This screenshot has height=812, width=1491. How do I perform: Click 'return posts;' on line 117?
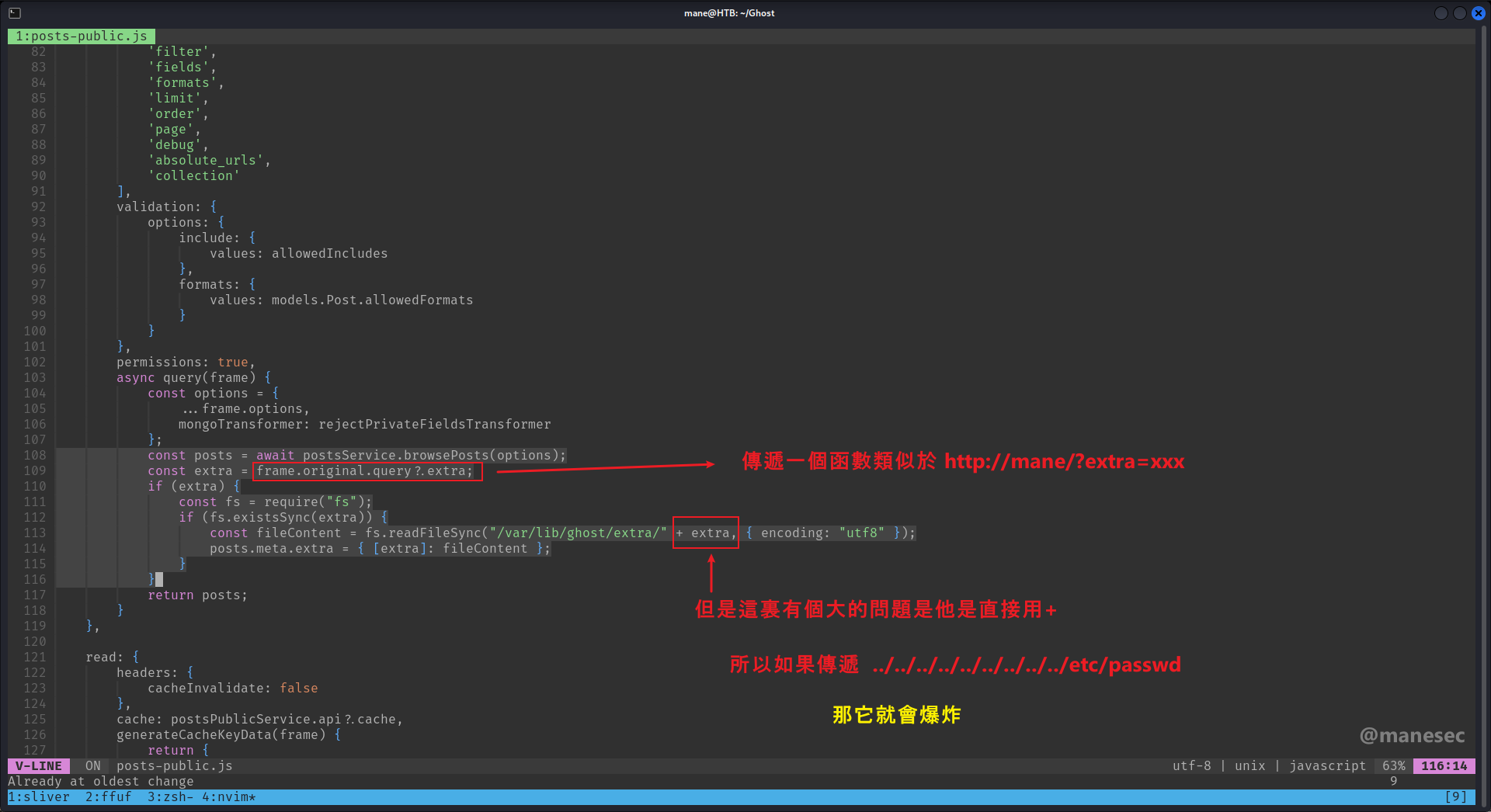198,595
